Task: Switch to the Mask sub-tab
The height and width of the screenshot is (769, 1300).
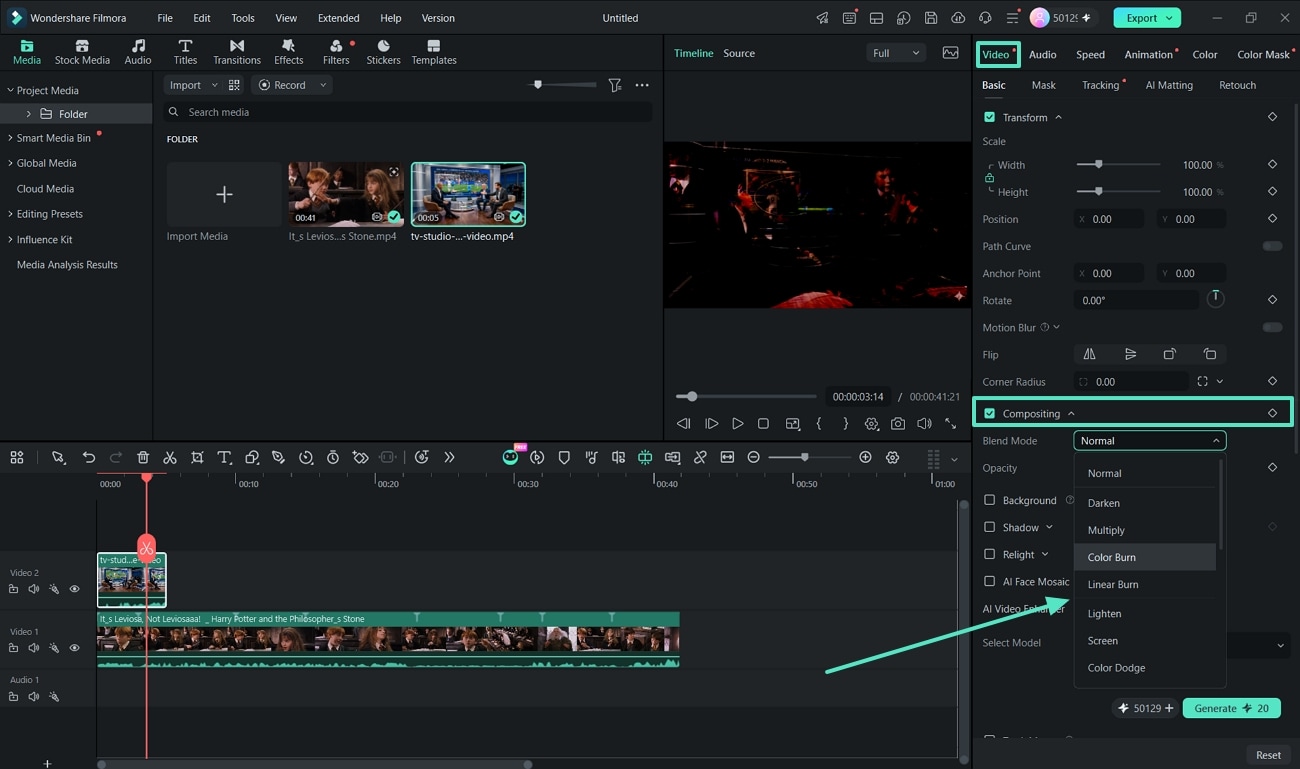Action: coord(1044,85)
